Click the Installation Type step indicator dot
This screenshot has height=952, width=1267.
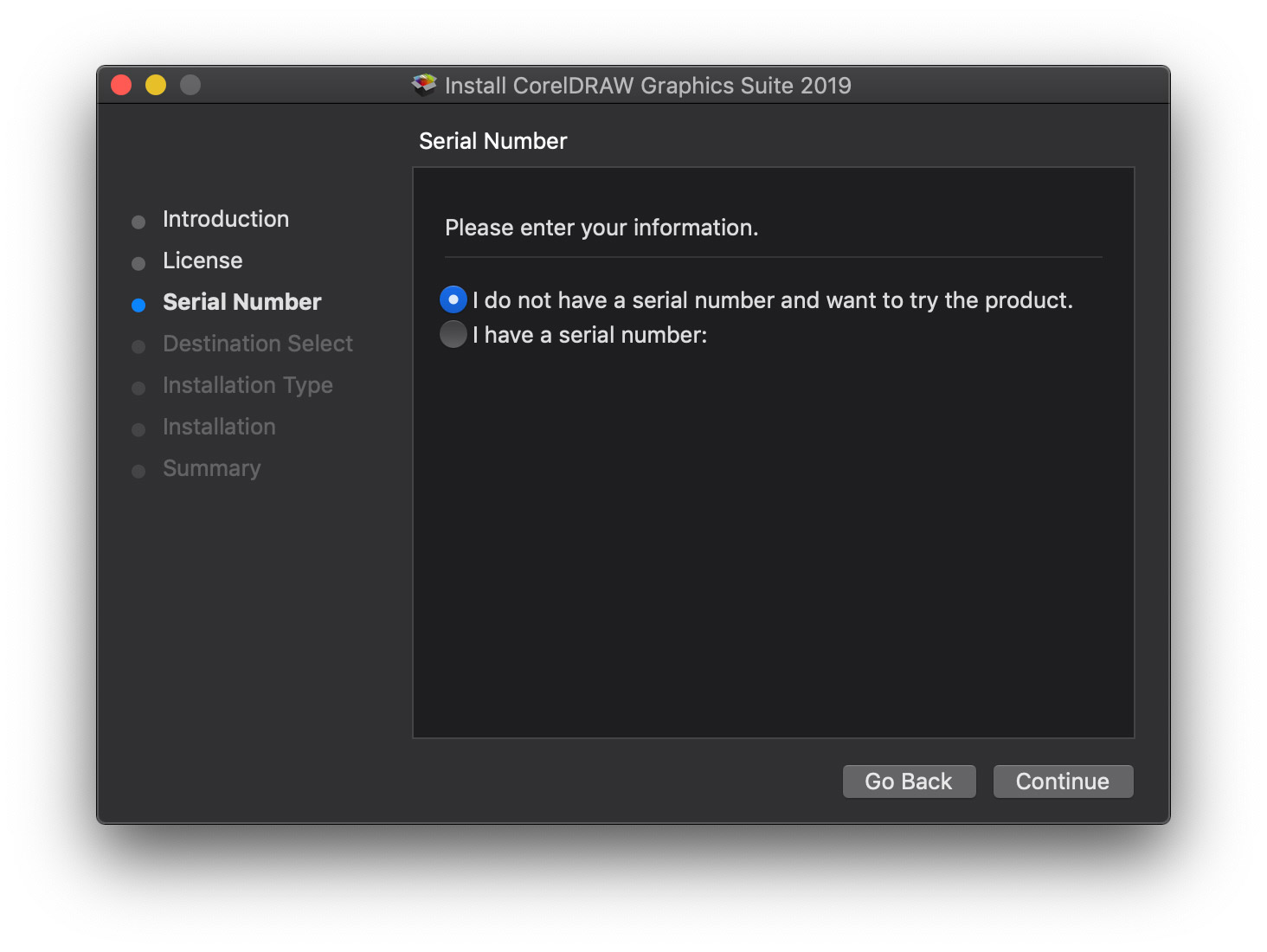click(138, 387)
